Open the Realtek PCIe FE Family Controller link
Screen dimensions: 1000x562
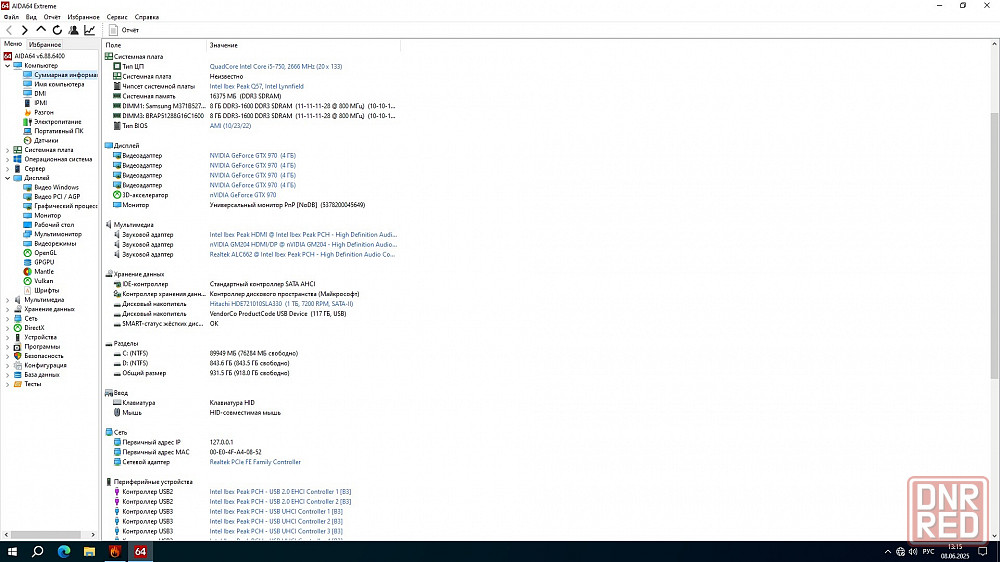pyautogui.click(x=255, y=462)
